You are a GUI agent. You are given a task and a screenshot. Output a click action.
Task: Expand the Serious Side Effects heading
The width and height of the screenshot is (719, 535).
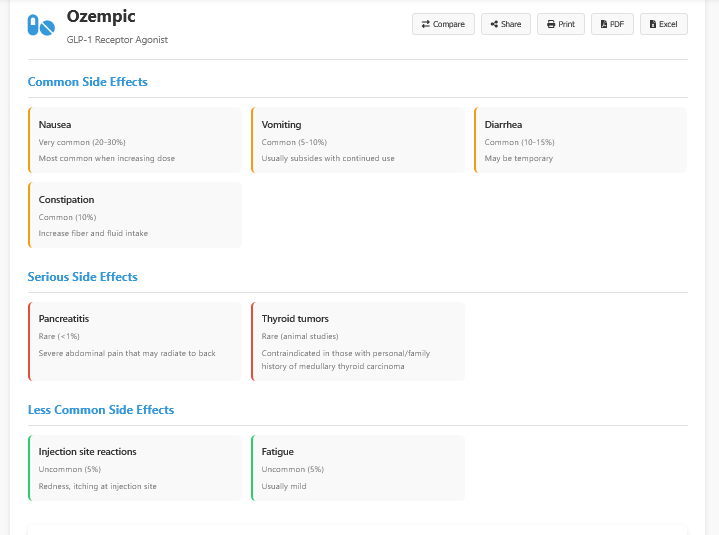tap(83, 277)
